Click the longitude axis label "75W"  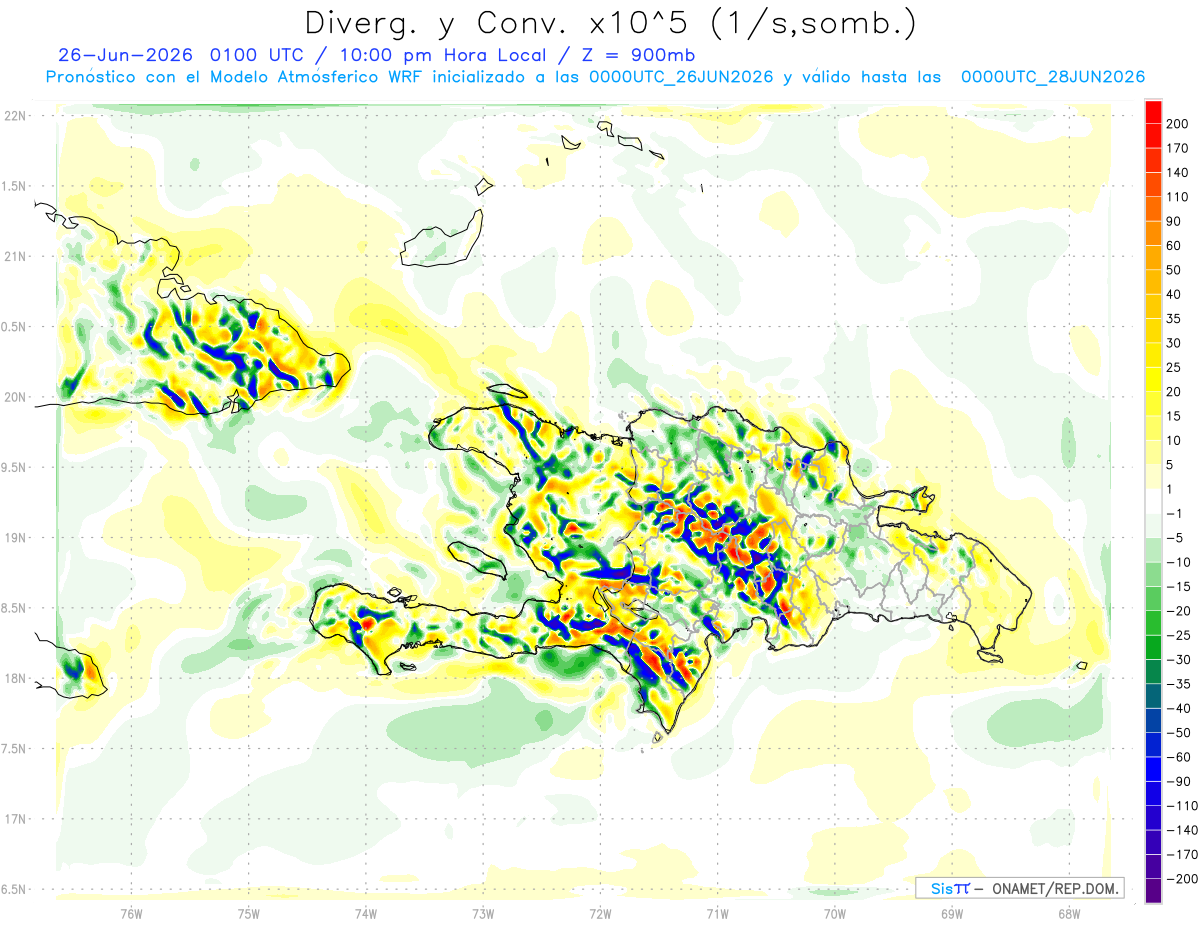click(x=249, y=913)
